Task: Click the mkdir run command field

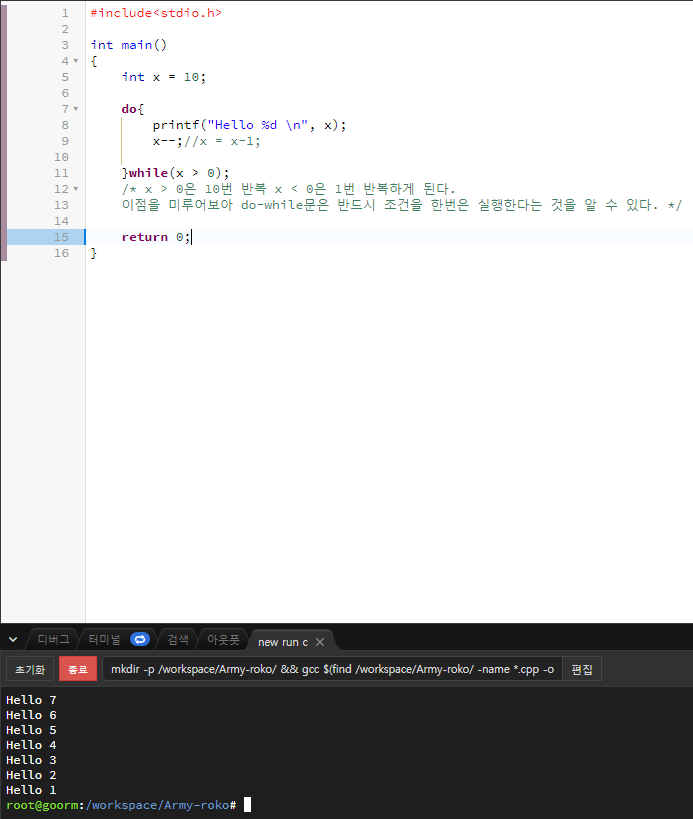Action: coord(332,669)
